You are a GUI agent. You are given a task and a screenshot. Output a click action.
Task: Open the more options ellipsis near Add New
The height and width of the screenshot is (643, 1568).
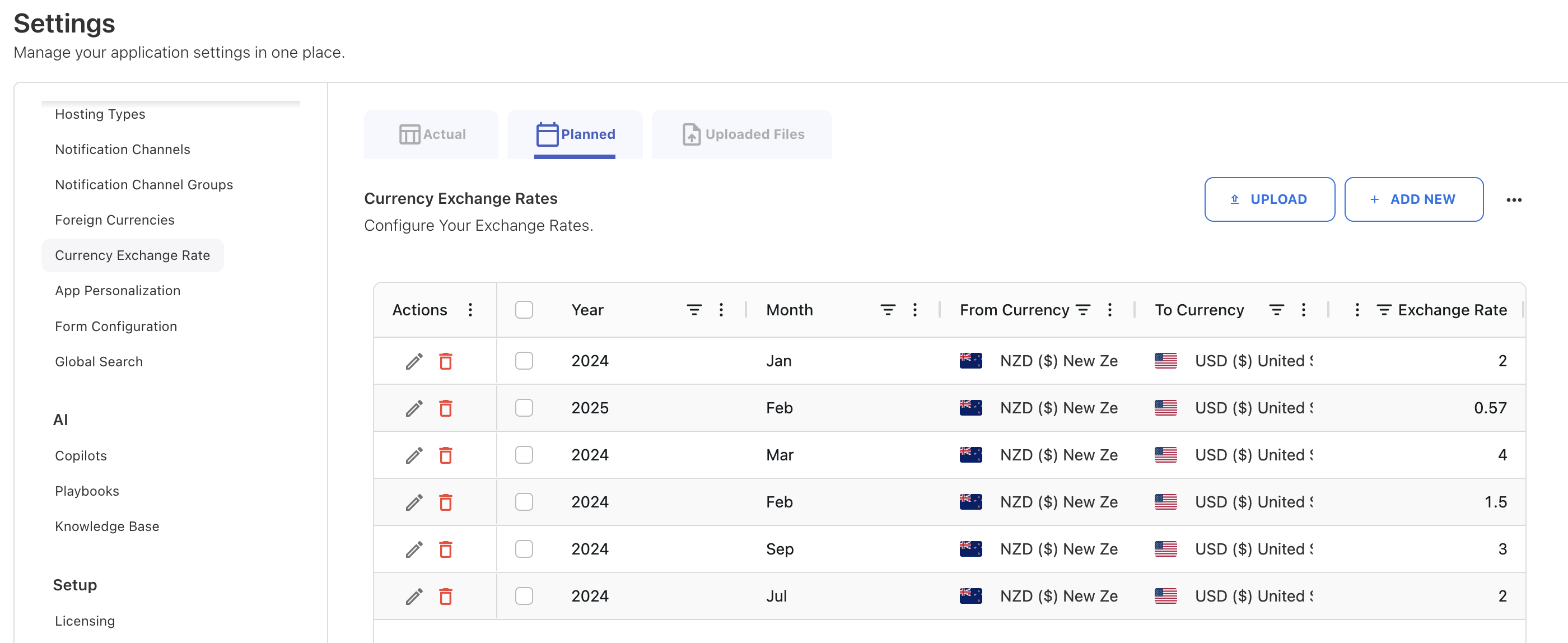1514,200
